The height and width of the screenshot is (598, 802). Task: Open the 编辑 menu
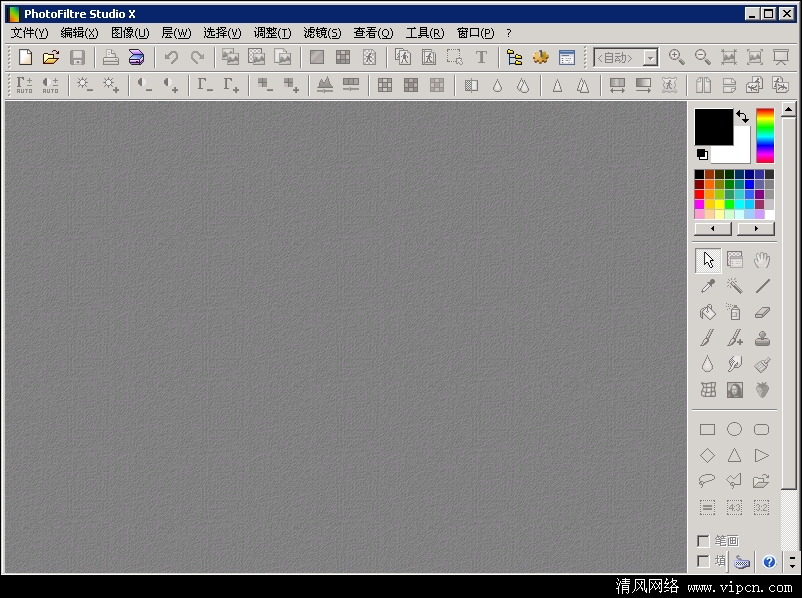[79, 33]
